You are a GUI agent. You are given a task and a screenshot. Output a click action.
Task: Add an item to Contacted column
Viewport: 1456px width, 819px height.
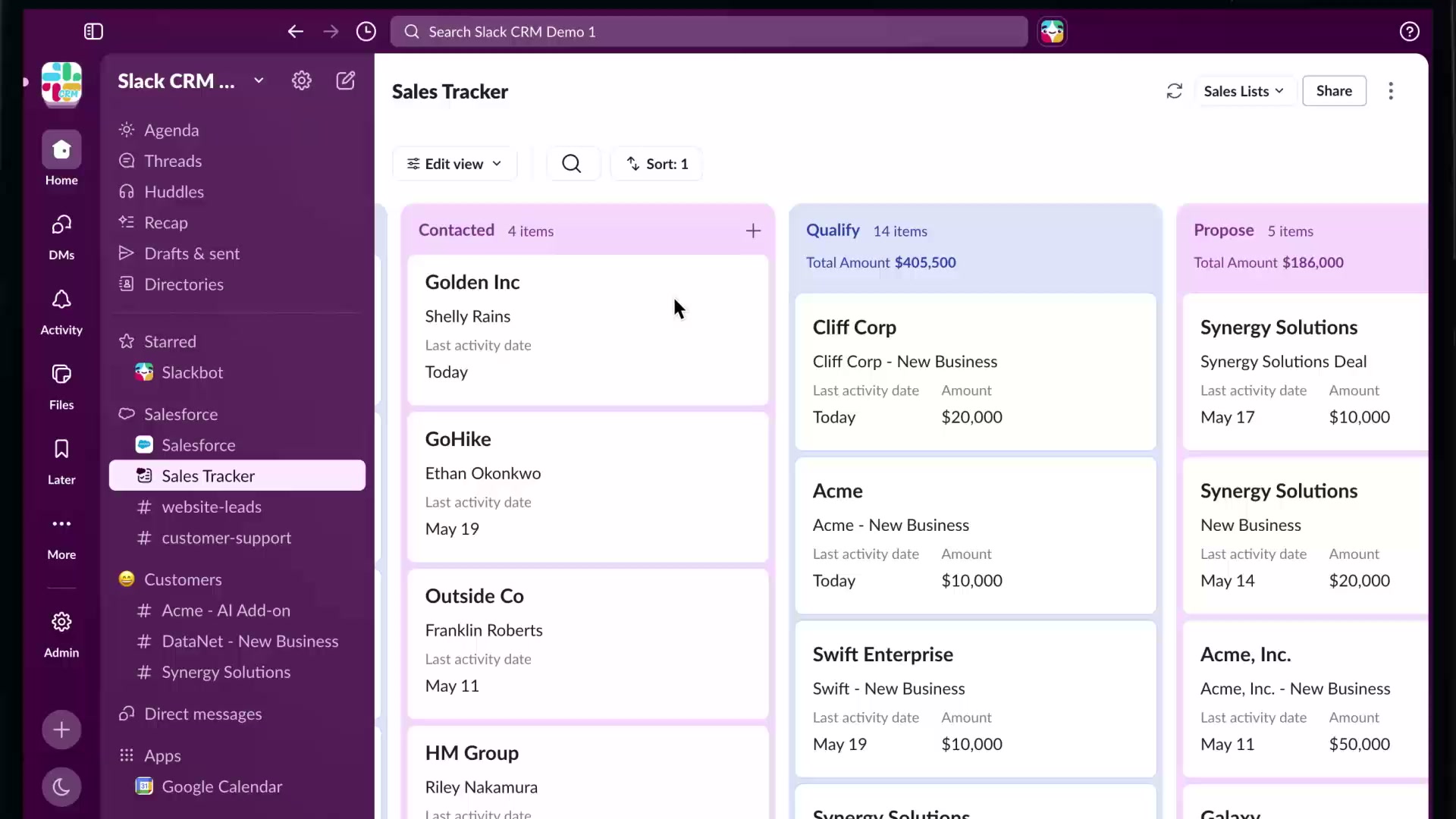(753, 231)
